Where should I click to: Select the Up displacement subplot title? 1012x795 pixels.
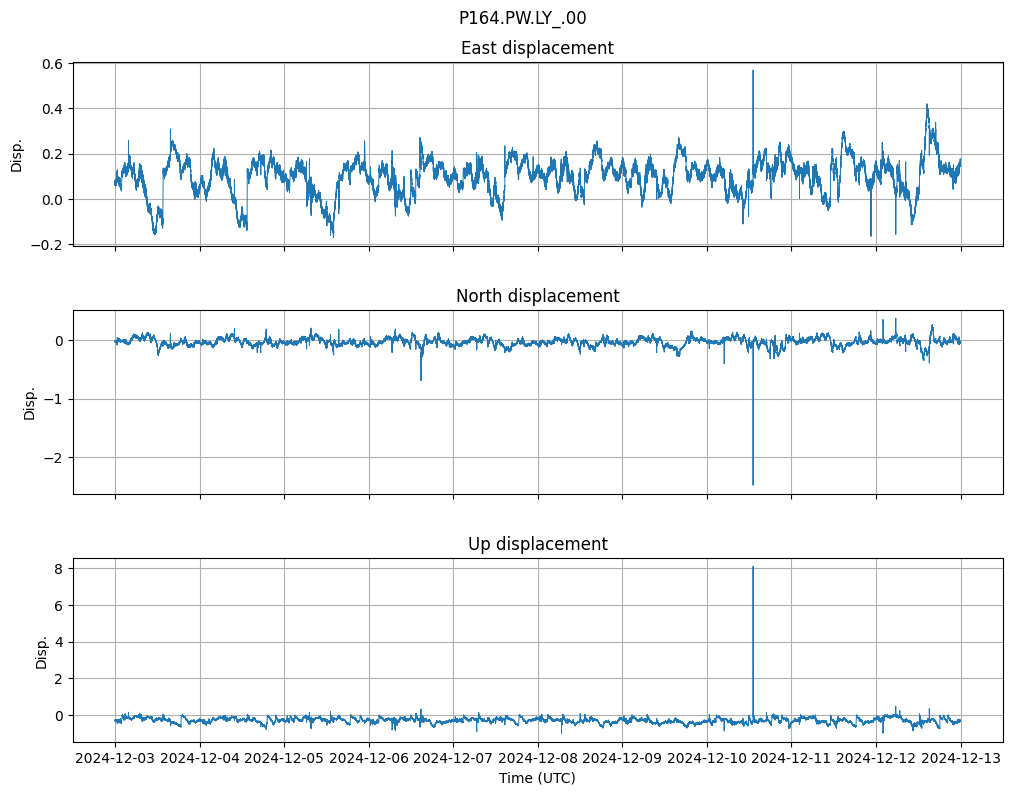coord(537,544)
